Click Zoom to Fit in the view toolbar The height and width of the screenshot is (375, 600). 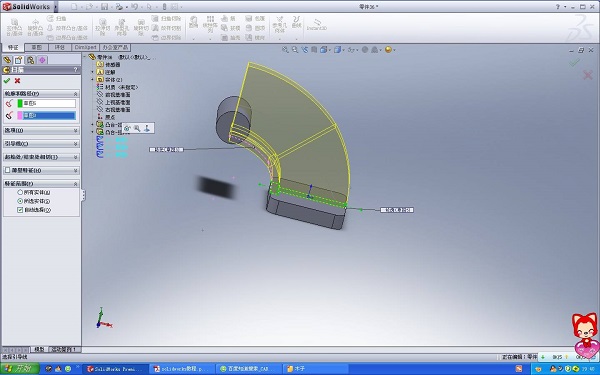click(x=285, y=50)
